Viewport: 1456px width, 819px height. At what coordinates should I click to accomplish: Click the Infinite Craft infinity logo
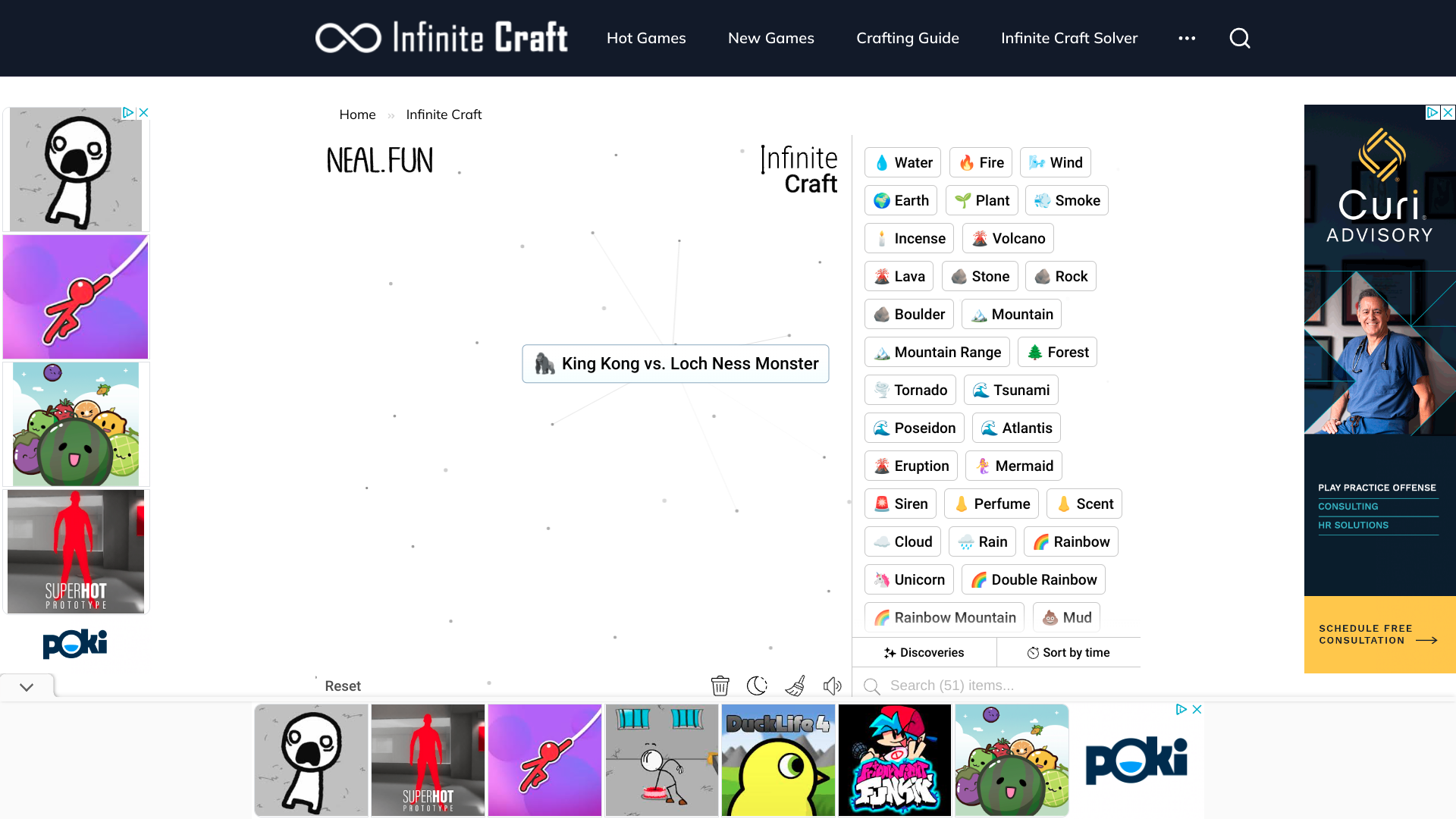(x=441, y=37)
